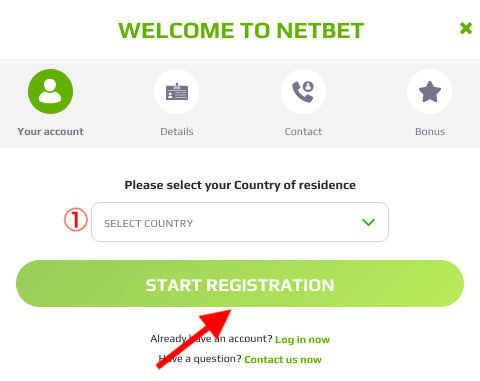Open the Contact phone icon step

tap(303, 91)
